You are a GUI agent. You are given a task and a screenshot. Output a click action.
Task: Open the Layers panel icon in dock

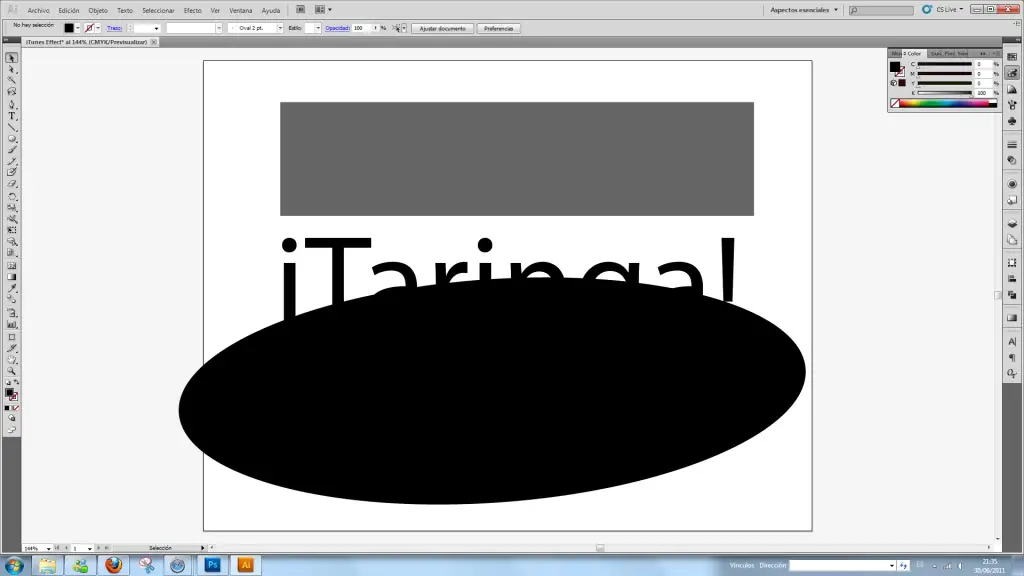1012,223
